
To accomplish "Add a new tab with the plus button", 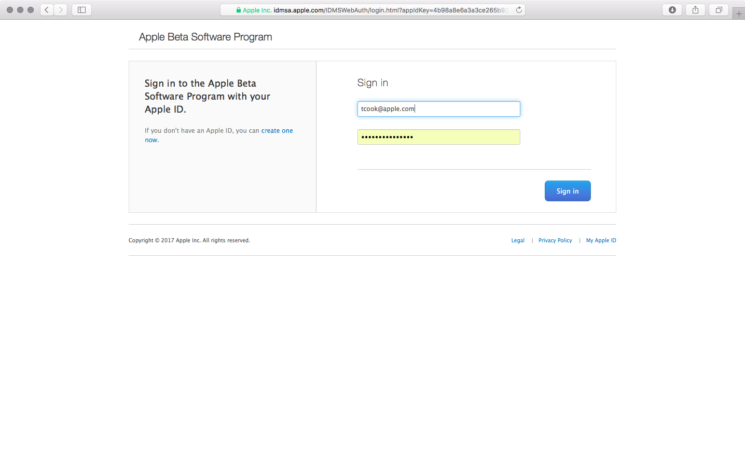I will pyautogui.click(x=739, y=14).
